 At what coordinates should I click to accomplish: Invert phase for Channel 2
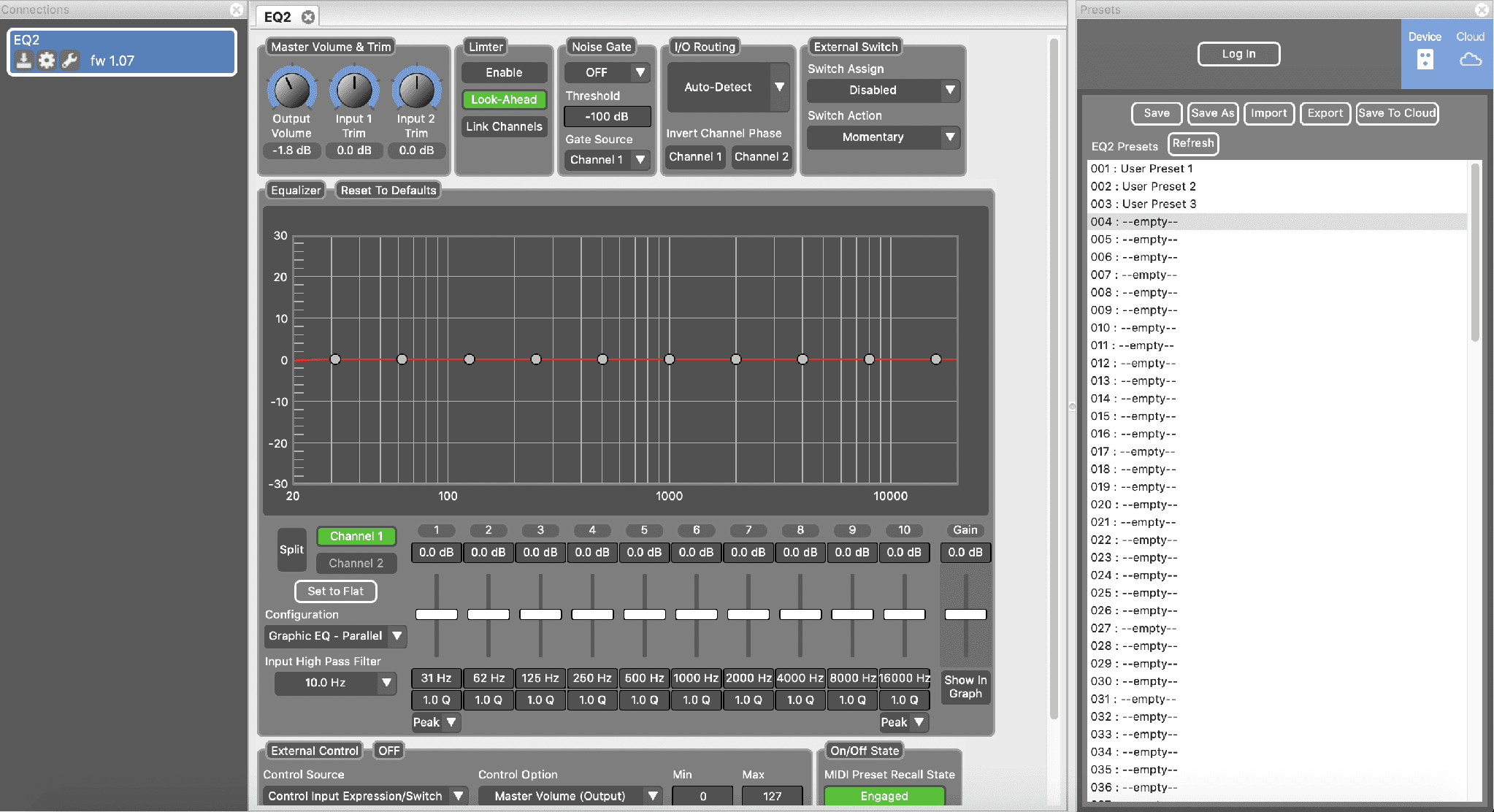pyautogui.click(x=761, y=156)
